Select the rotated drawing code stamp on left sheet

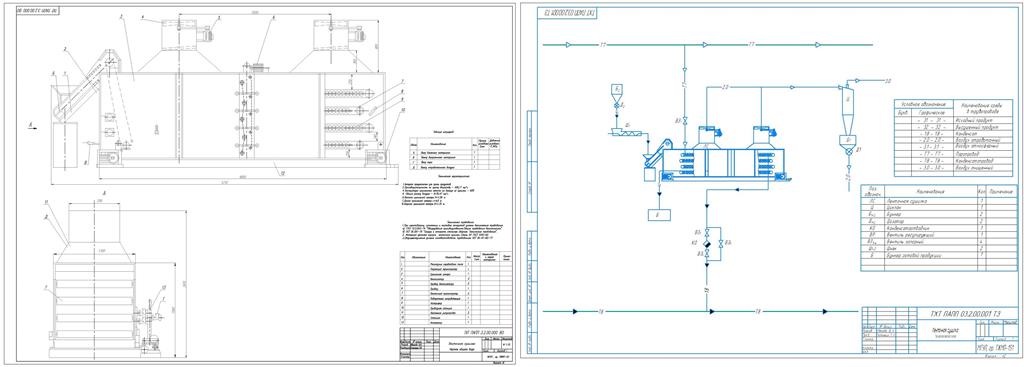coord(38,11)
